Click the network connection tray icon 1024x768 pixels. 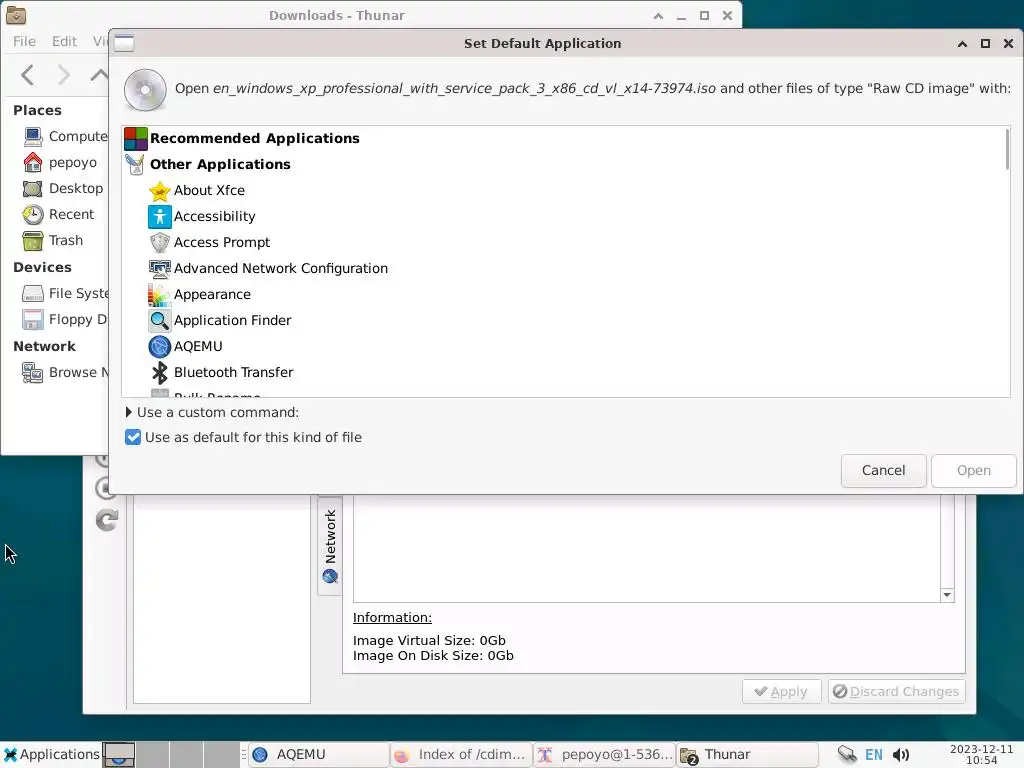point(846,755)
